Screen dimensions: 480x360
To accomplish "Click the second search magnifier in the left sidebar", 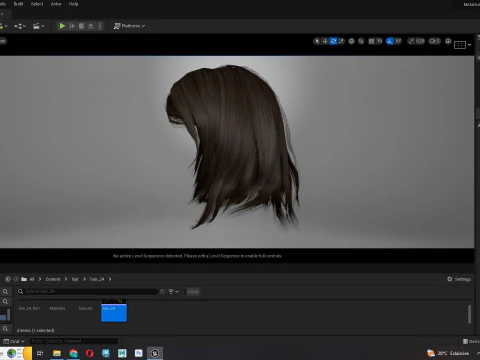I will tap(5, 302).
